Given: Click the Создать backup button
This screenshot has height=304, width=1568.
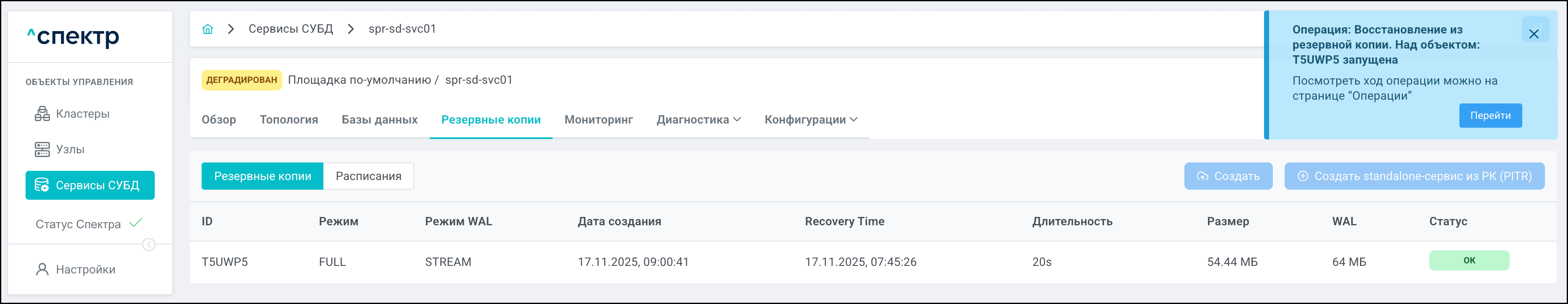Looking at the screenshot, I should (1228, 176).
